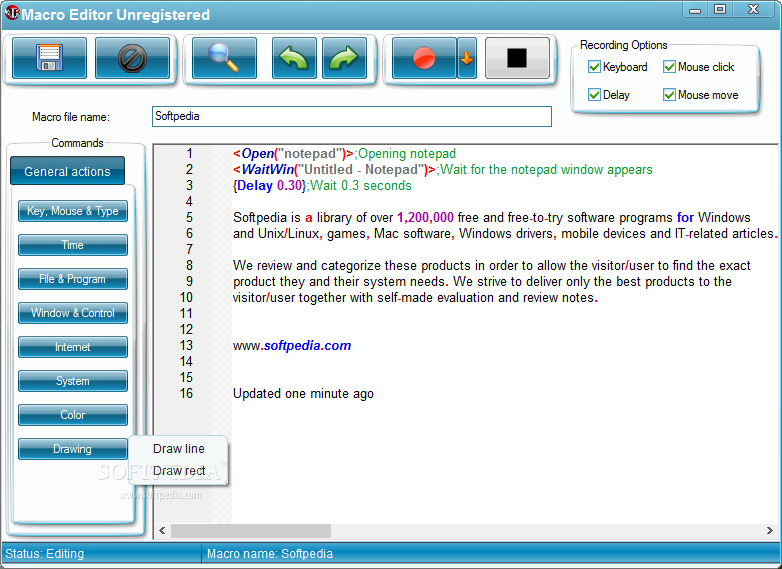The width and height of the screenshot is (782, 569).
Task: Choose Draw line from popup menu
Action: point(179,448)
